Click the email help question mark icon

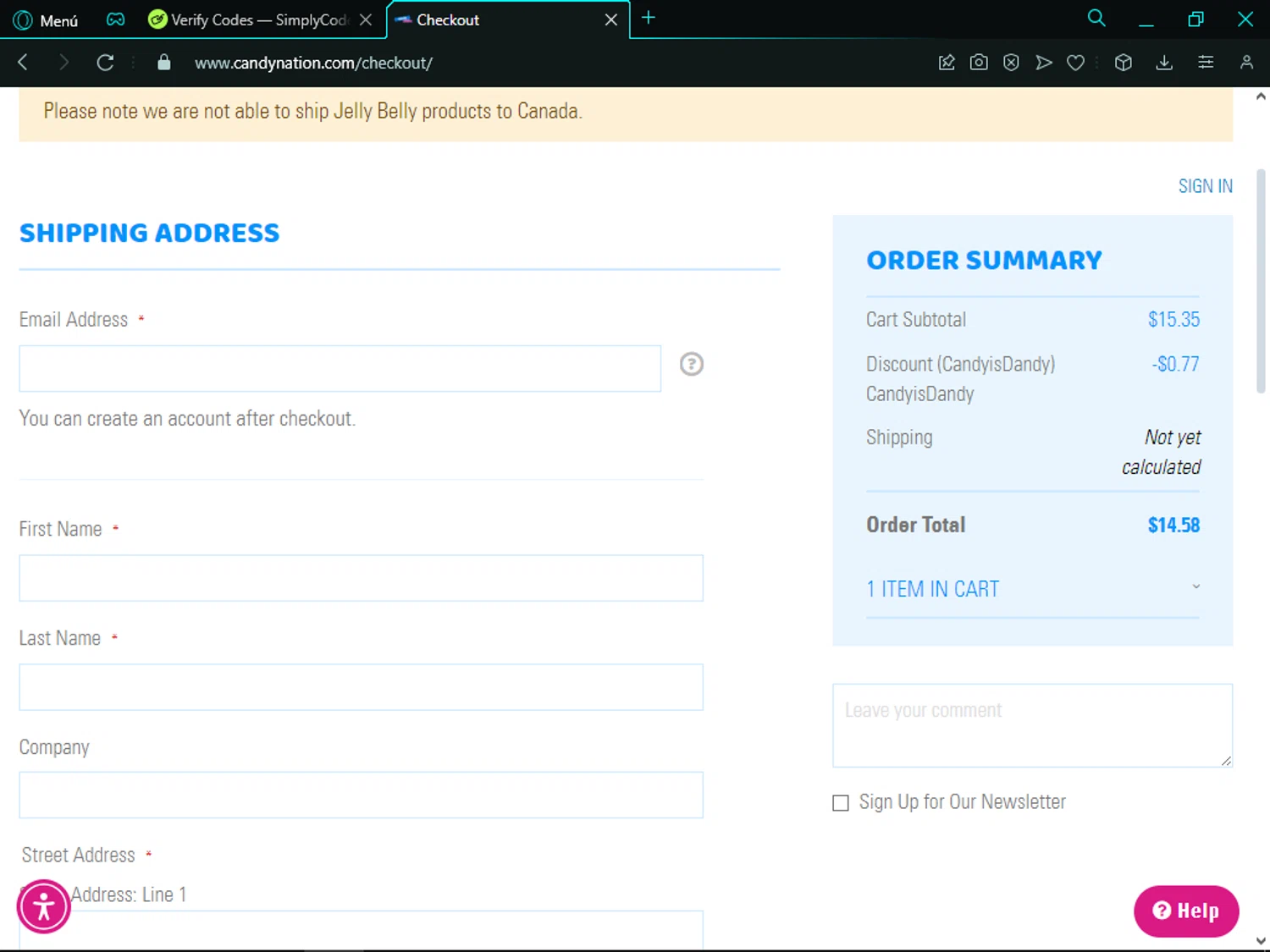692,364
